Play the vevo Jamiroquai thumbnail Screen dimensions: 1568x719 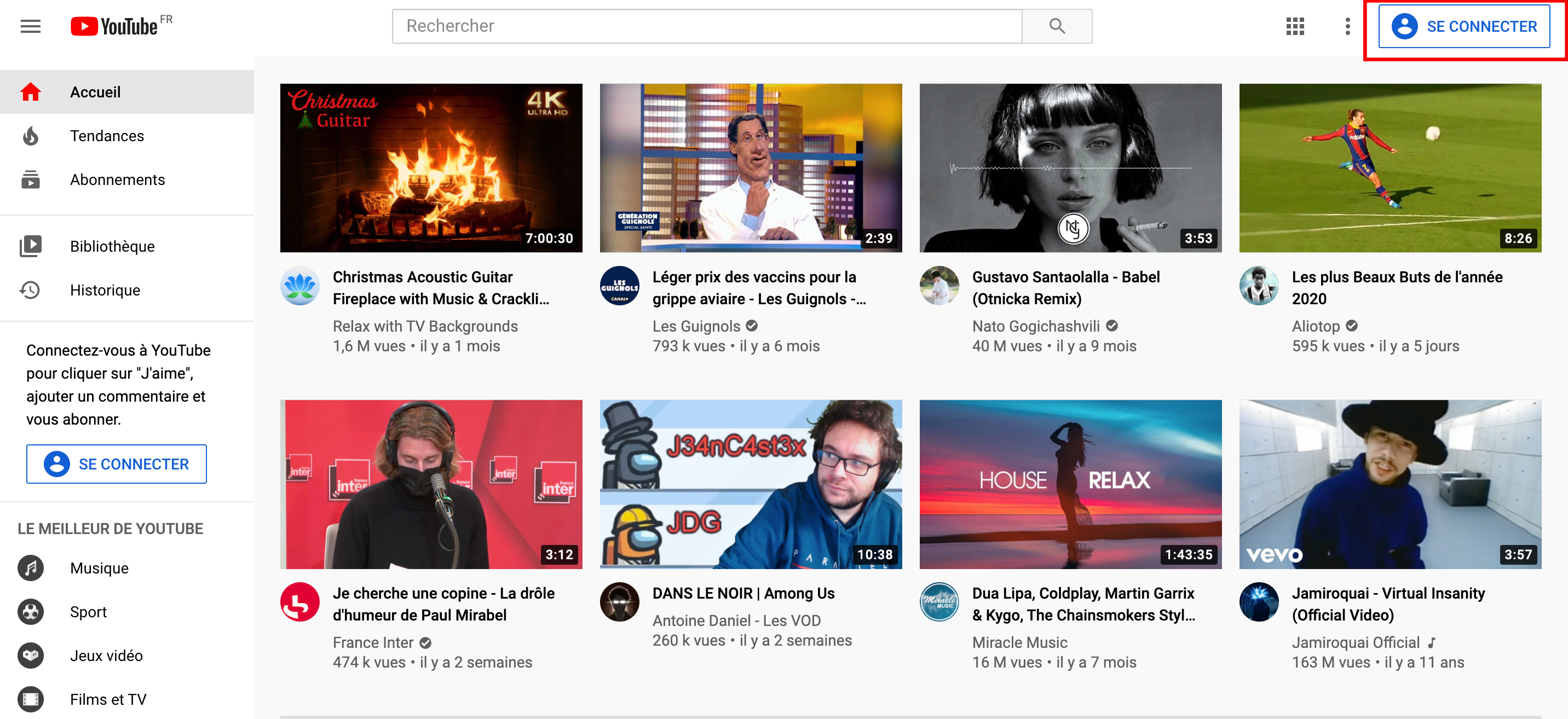pos(1390,484)
